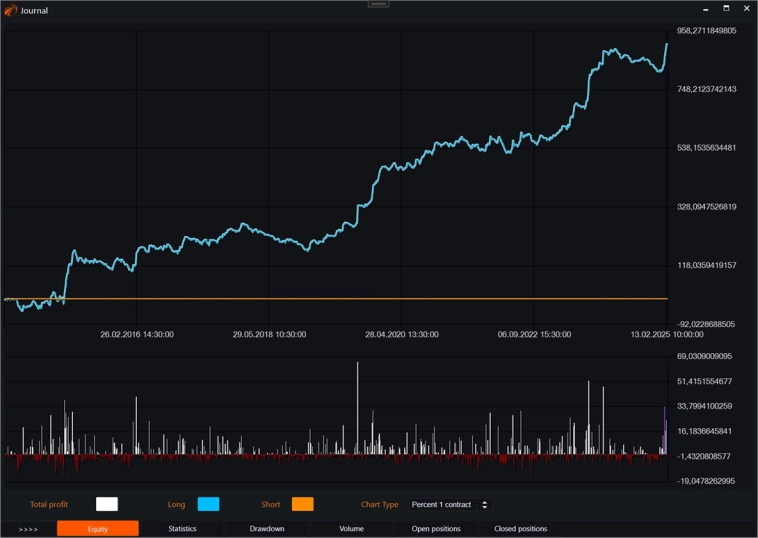
Task: Maximize the Journal window
Action: click(727, 9)
